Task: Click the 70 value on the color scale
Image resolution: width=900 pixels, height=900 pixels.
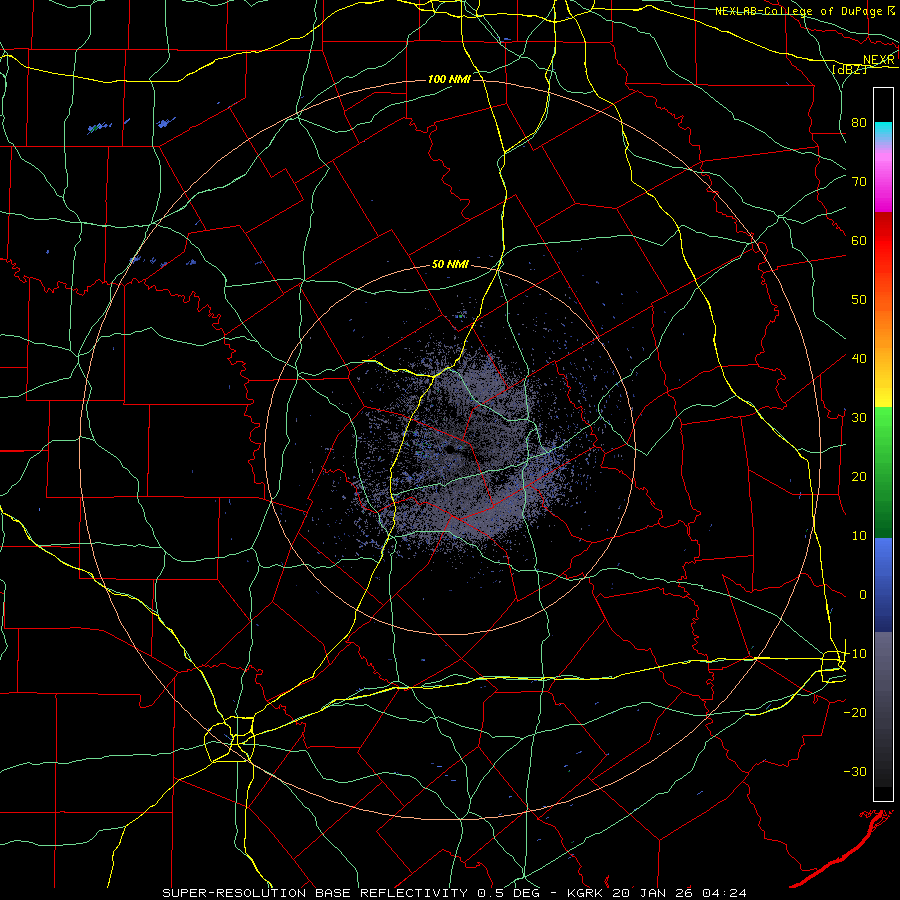Action: (859, 181)
